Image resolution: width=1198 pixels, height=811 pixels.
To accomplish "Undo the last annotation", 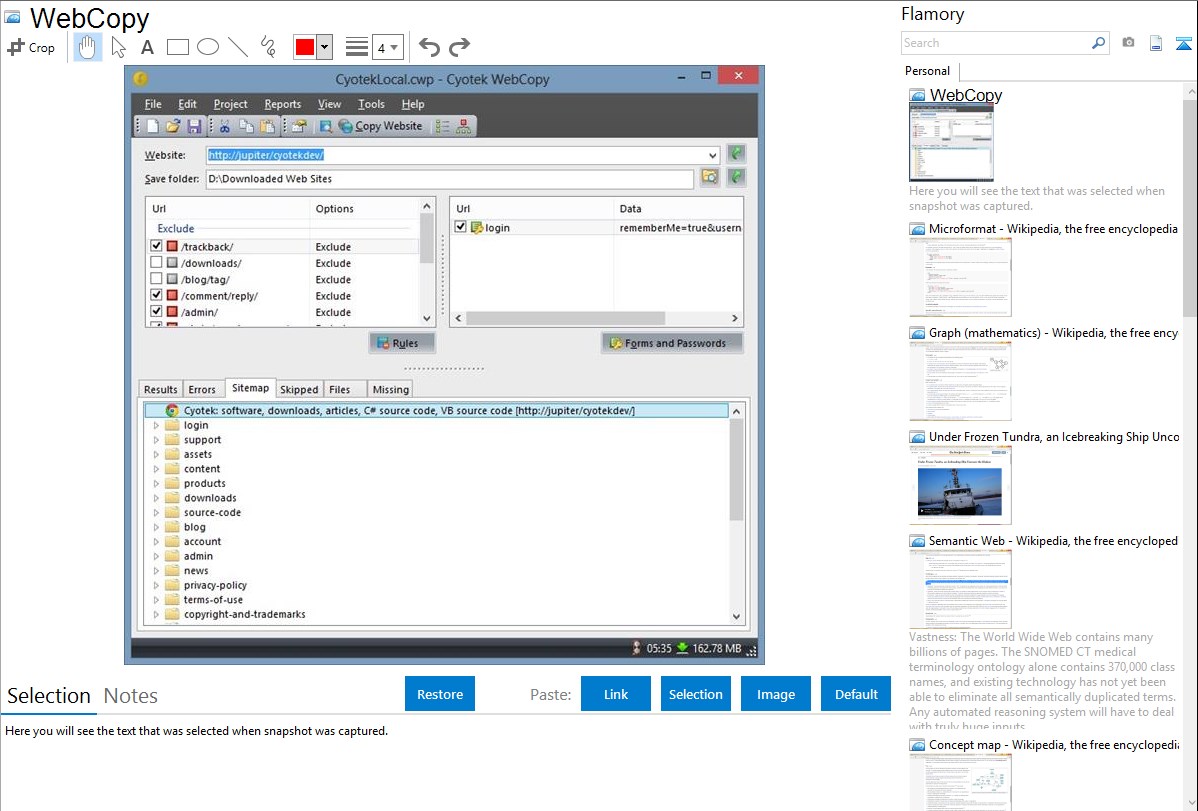I will click(x=429, y=47).
